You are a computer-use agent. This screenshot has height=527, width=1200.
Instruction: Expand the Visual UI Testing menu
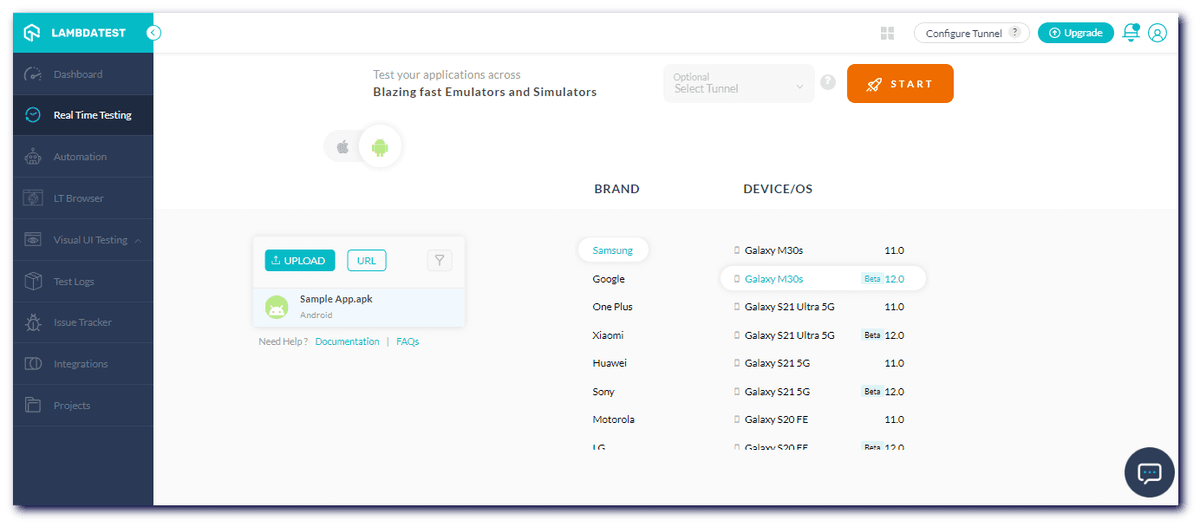(137, 240)
